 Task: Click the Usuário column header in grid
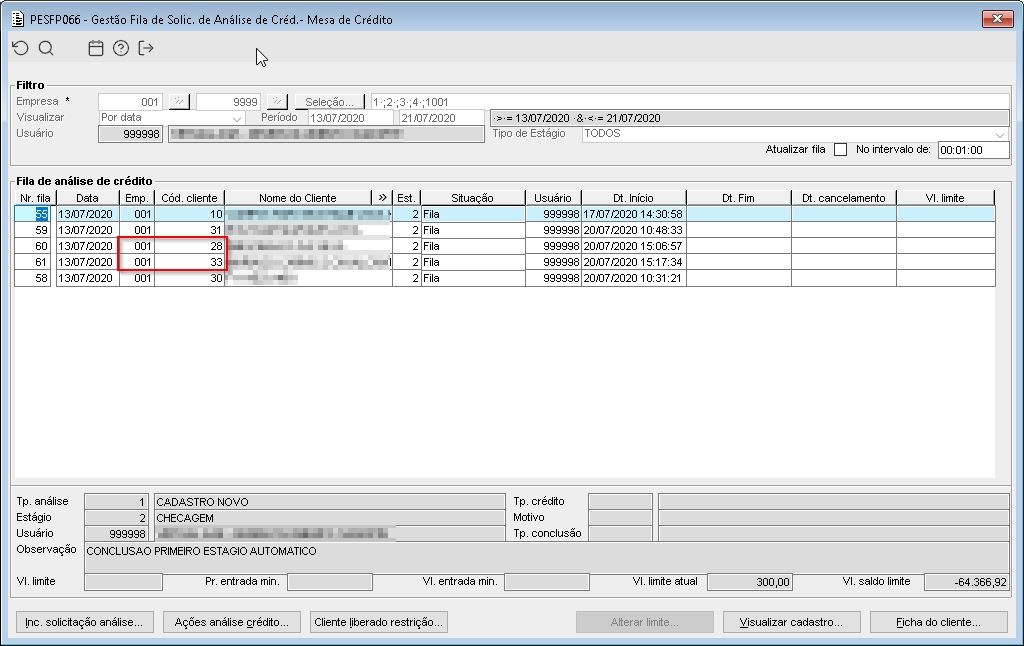click(552, 197)
